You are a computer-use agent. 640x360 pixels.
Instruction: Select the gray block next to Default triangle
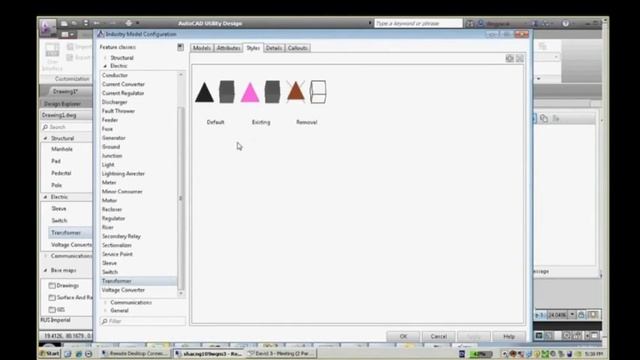227,92
